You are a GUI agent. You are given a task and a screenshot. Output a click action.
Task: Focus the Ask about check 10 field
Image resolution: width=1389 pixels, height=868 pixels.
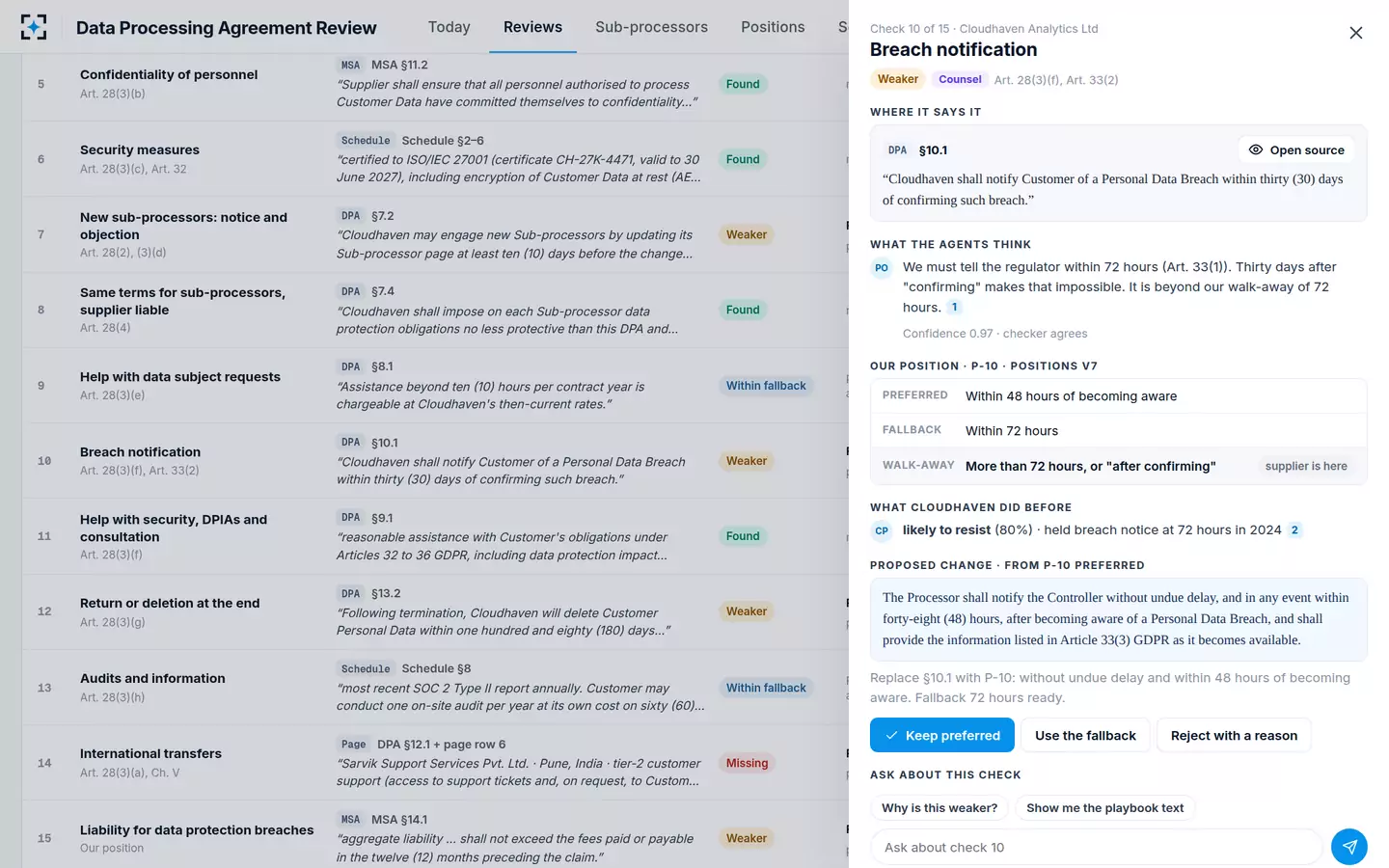pos(1096,847)
